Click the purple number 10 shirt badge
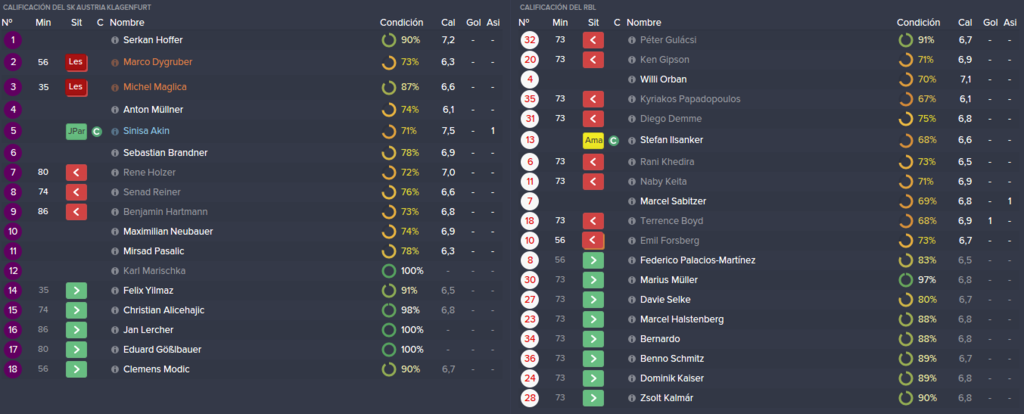Screen dimensions: 1024x414 [12, 231]
